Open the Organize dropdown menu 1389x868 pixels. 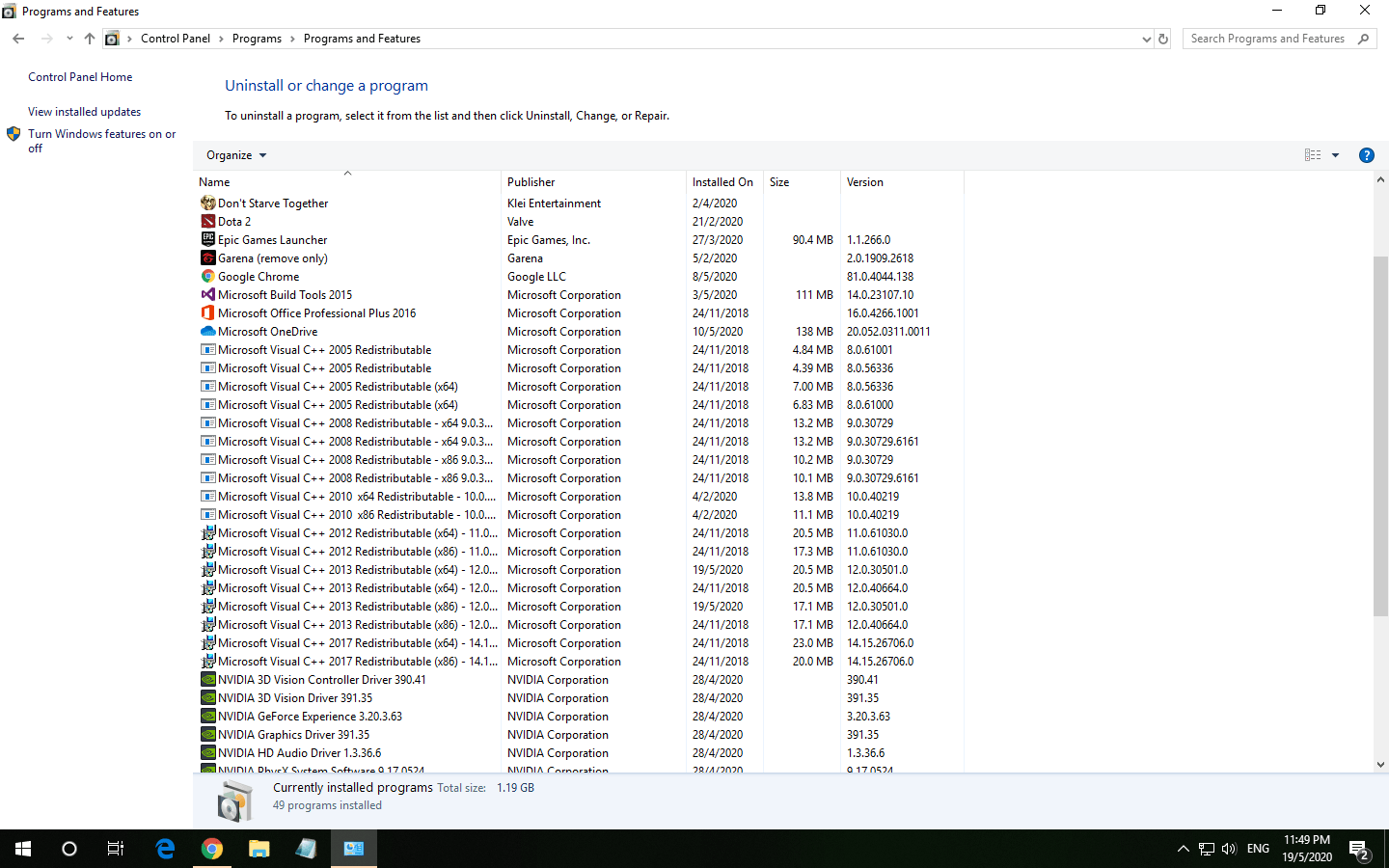(236, 155)
